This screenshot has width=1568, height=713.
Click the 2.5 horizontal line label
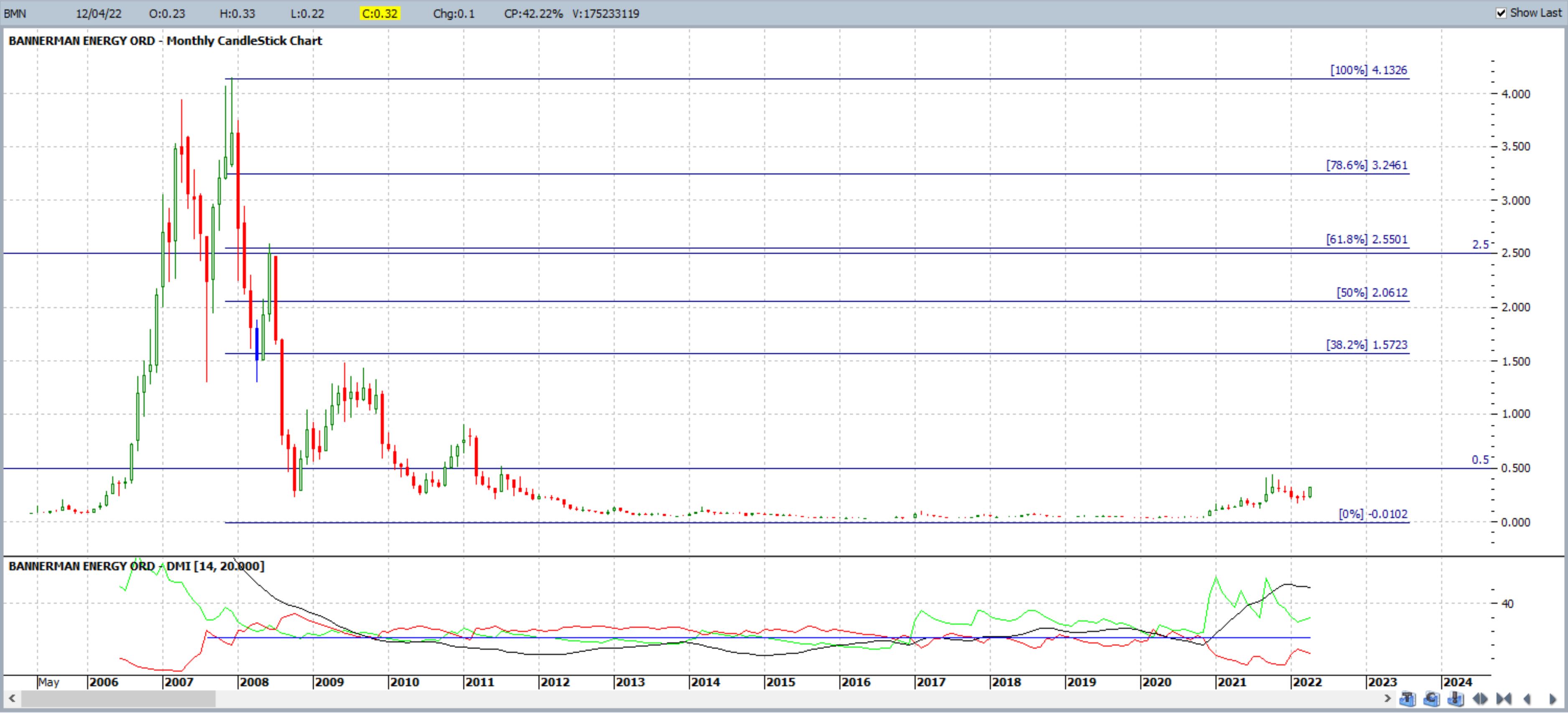click(1480, 245)
